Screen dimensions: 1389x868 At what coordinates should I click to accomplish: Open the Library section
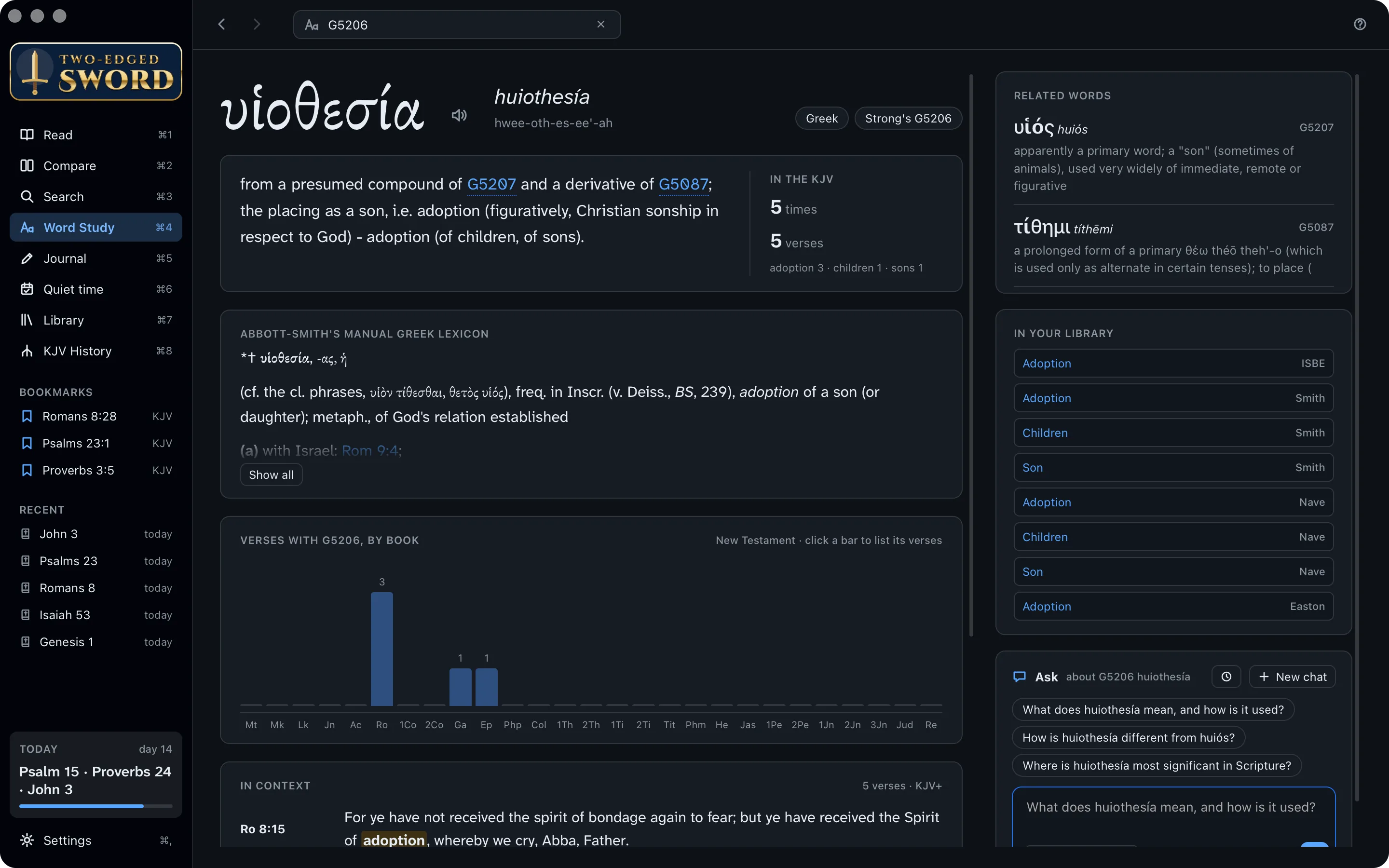tap(96, 320)
